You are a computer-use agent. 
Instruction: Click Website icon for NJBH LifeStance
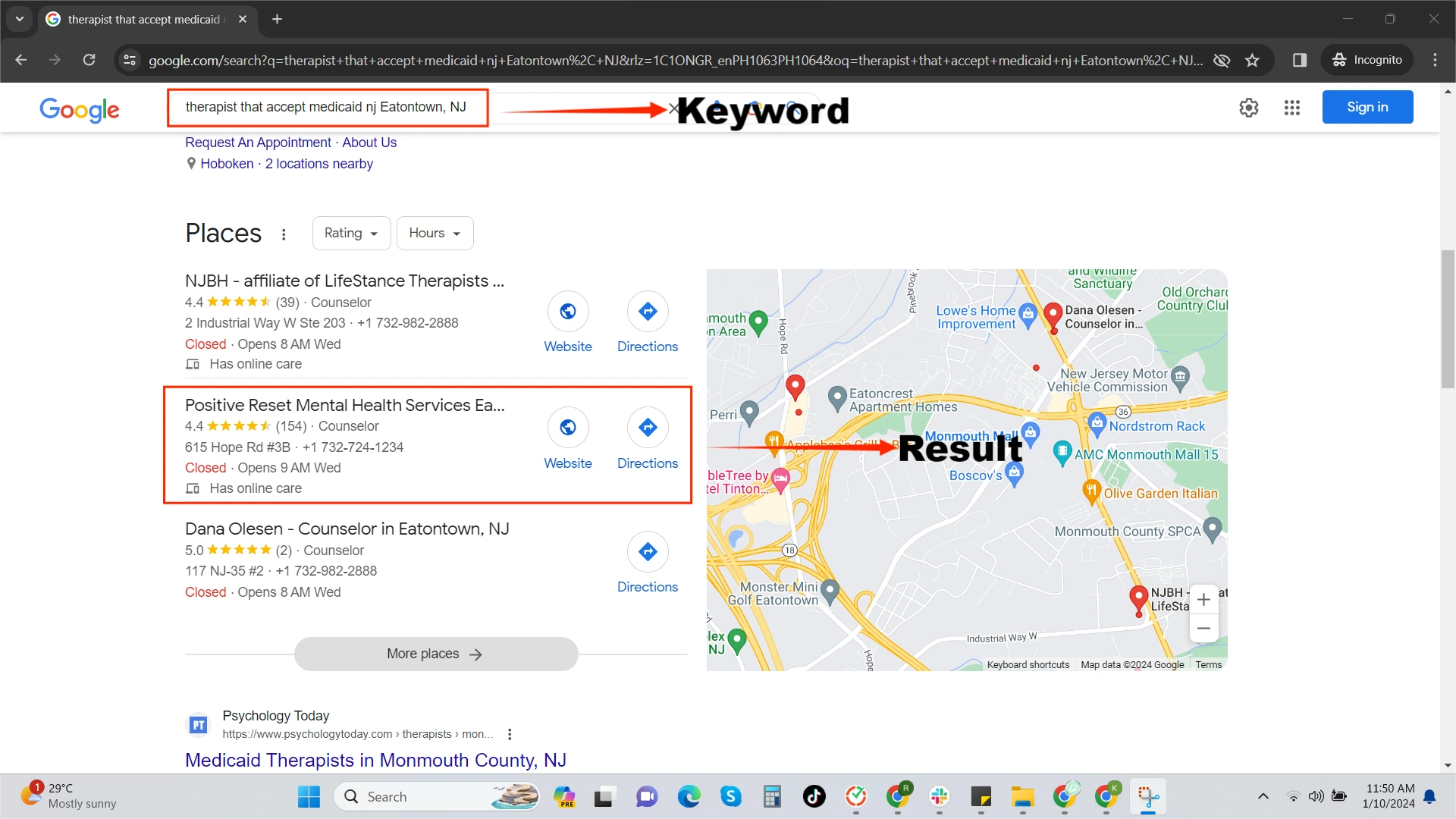[x=568, y=311]
